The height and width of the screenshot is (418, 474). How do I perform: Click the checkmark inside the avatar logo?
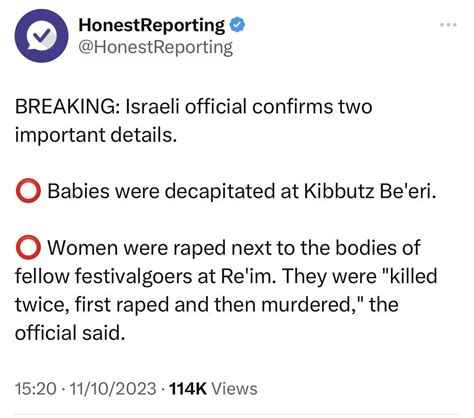[x=43, y=35]
